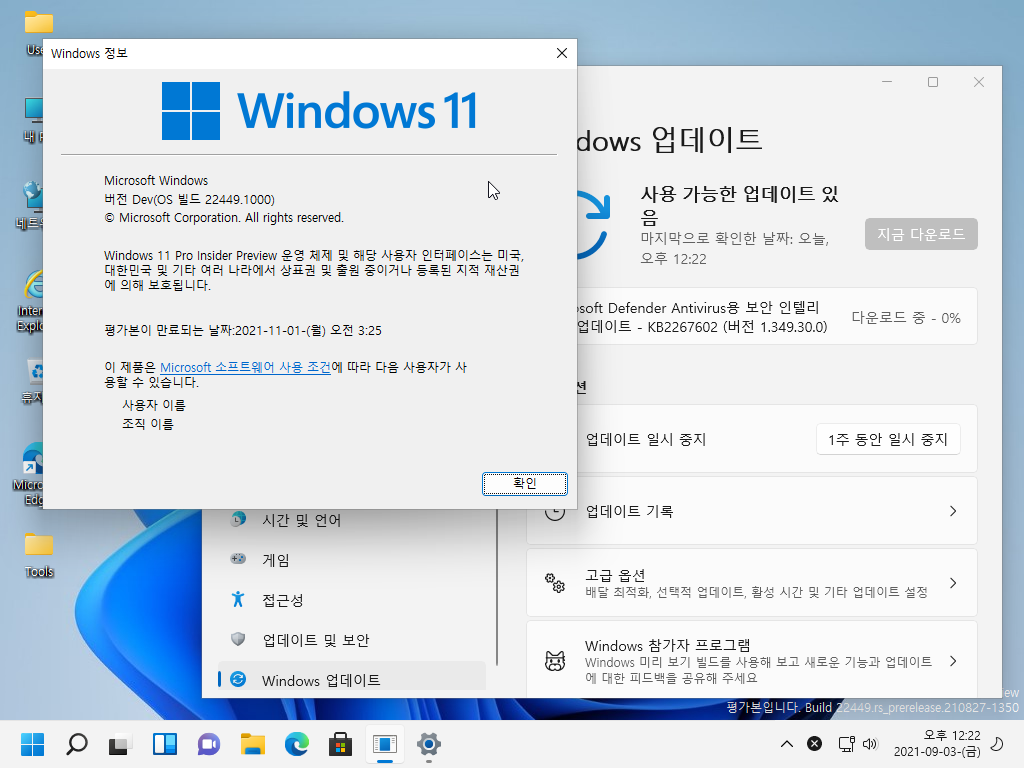1024x768 pixels.
Task: Minimize the Settings window
Action: point(887,82)
